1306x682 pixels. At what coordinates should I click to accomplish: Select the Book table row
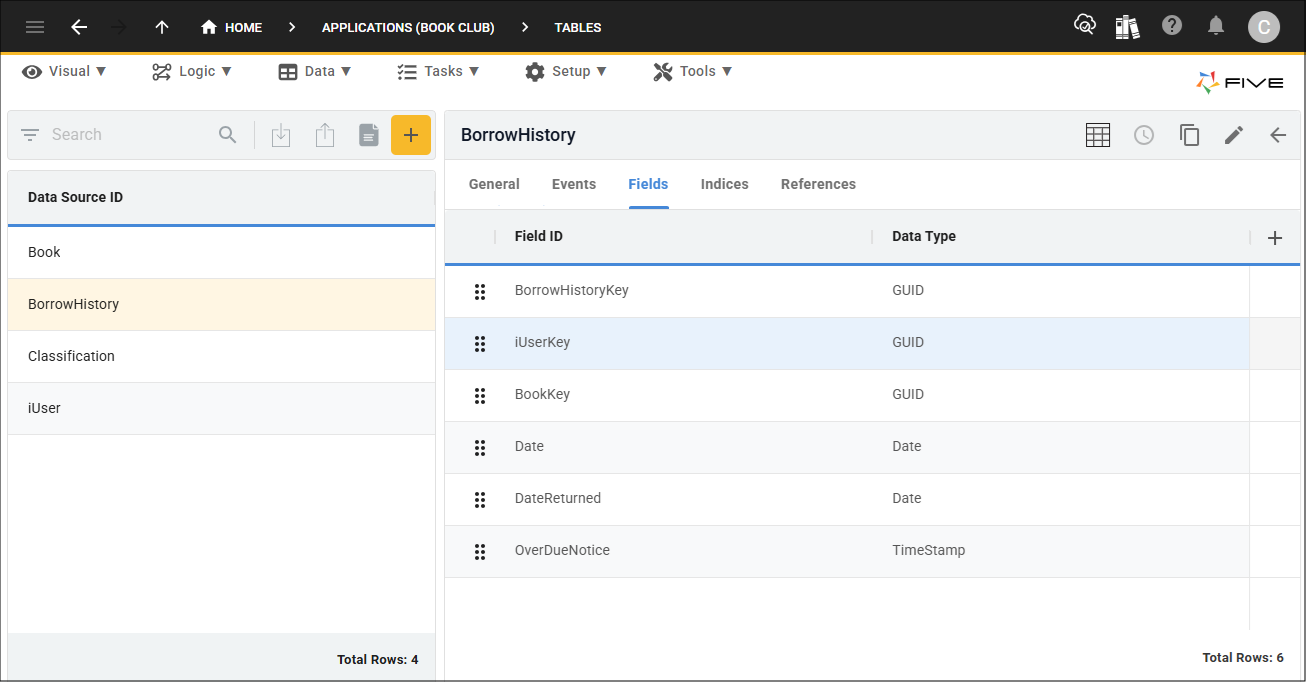point(221,252)
